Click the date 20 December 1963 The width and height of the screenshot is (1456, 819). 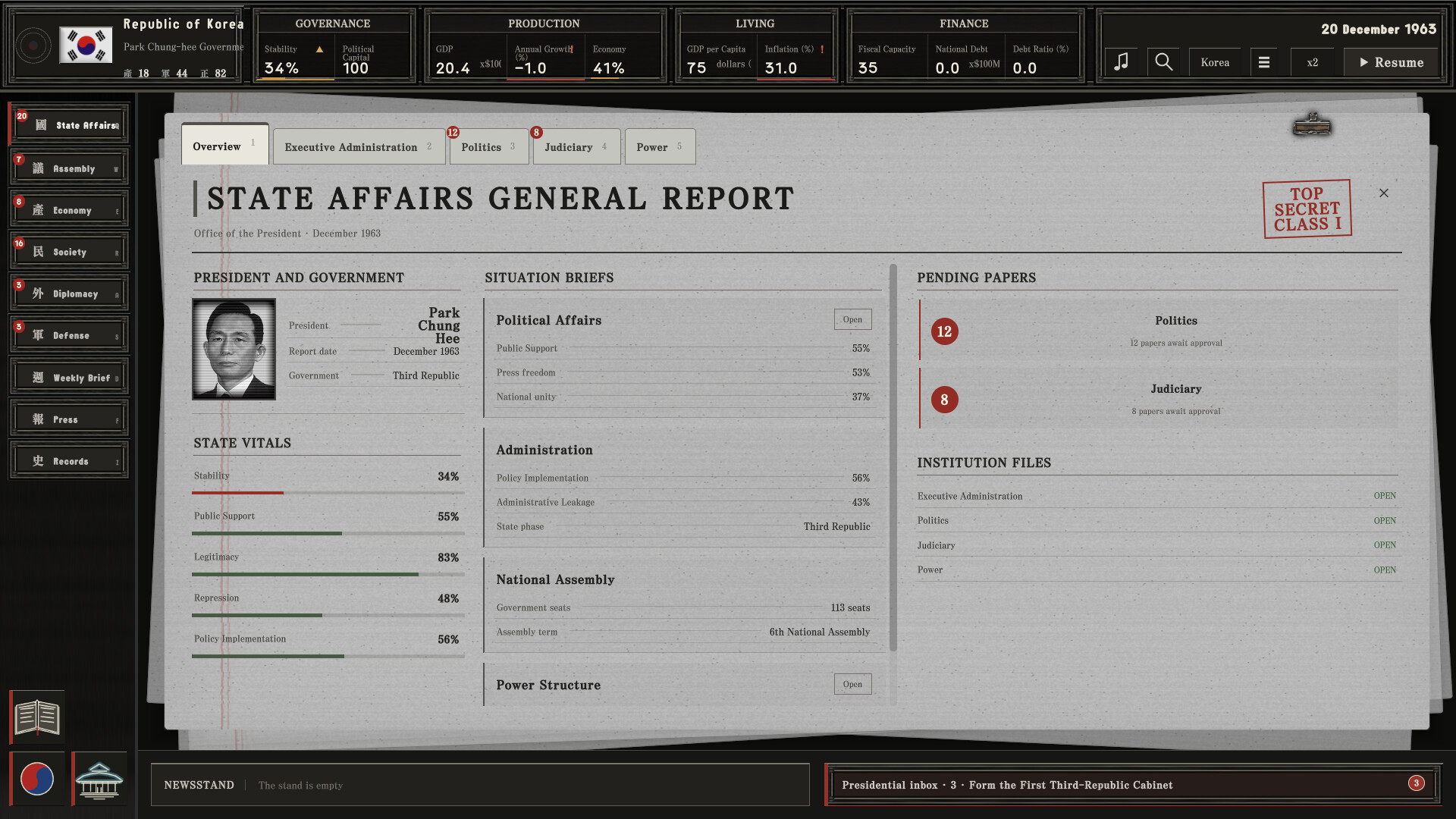pos(1379,30)
